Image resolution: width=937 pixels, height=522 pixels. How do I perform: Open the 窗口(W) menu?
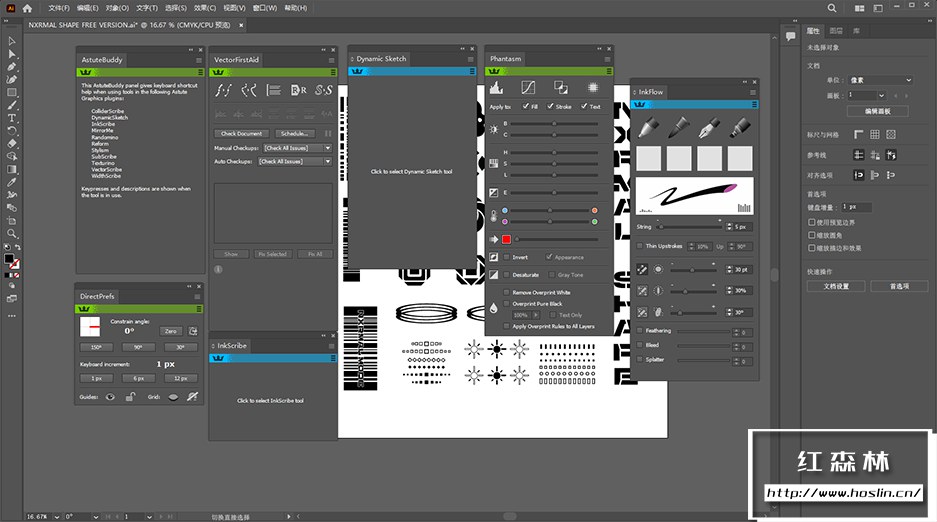[265, 8]
